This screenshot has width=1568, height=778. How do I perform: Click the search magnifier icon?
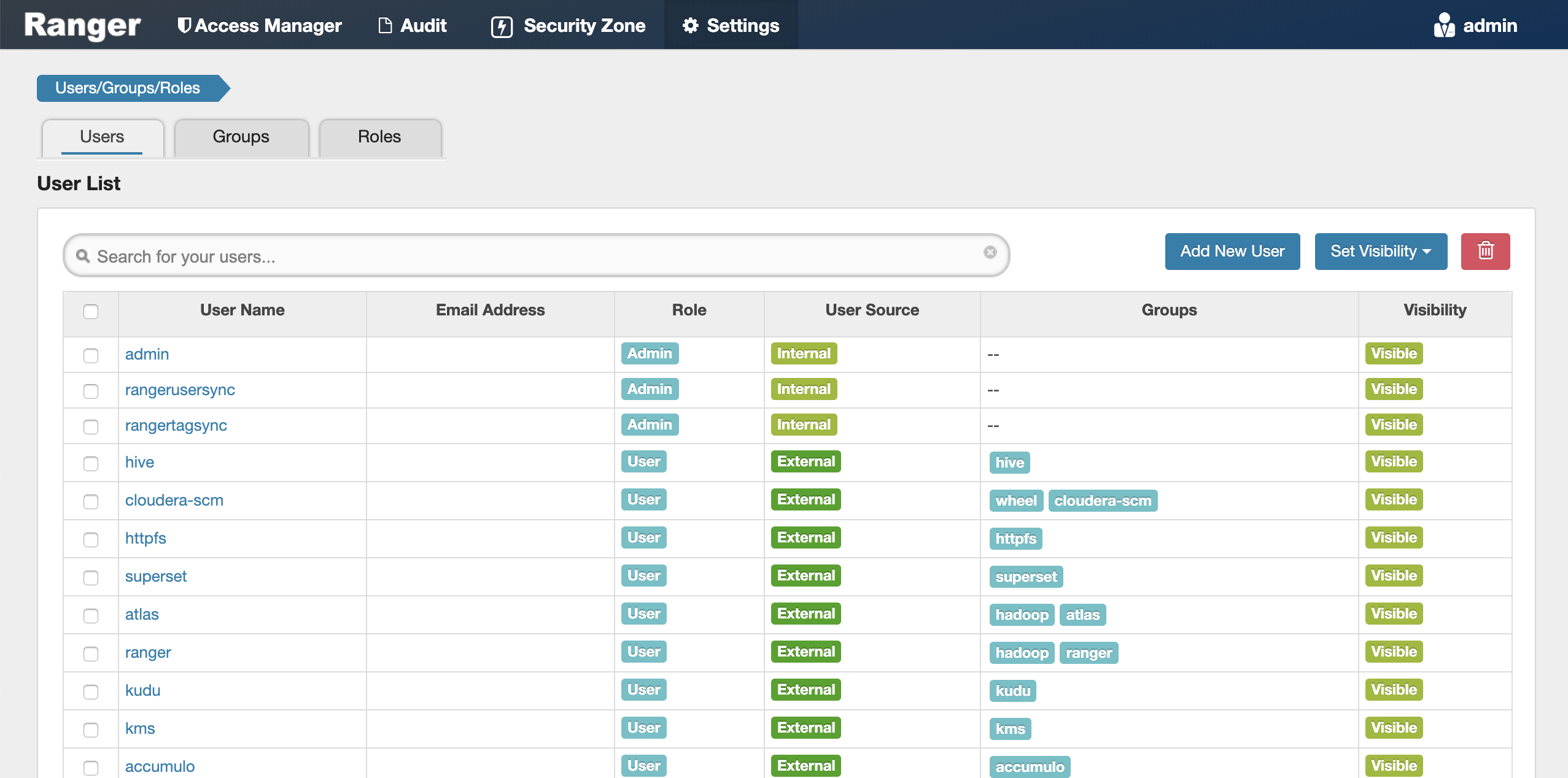point(83,256)
